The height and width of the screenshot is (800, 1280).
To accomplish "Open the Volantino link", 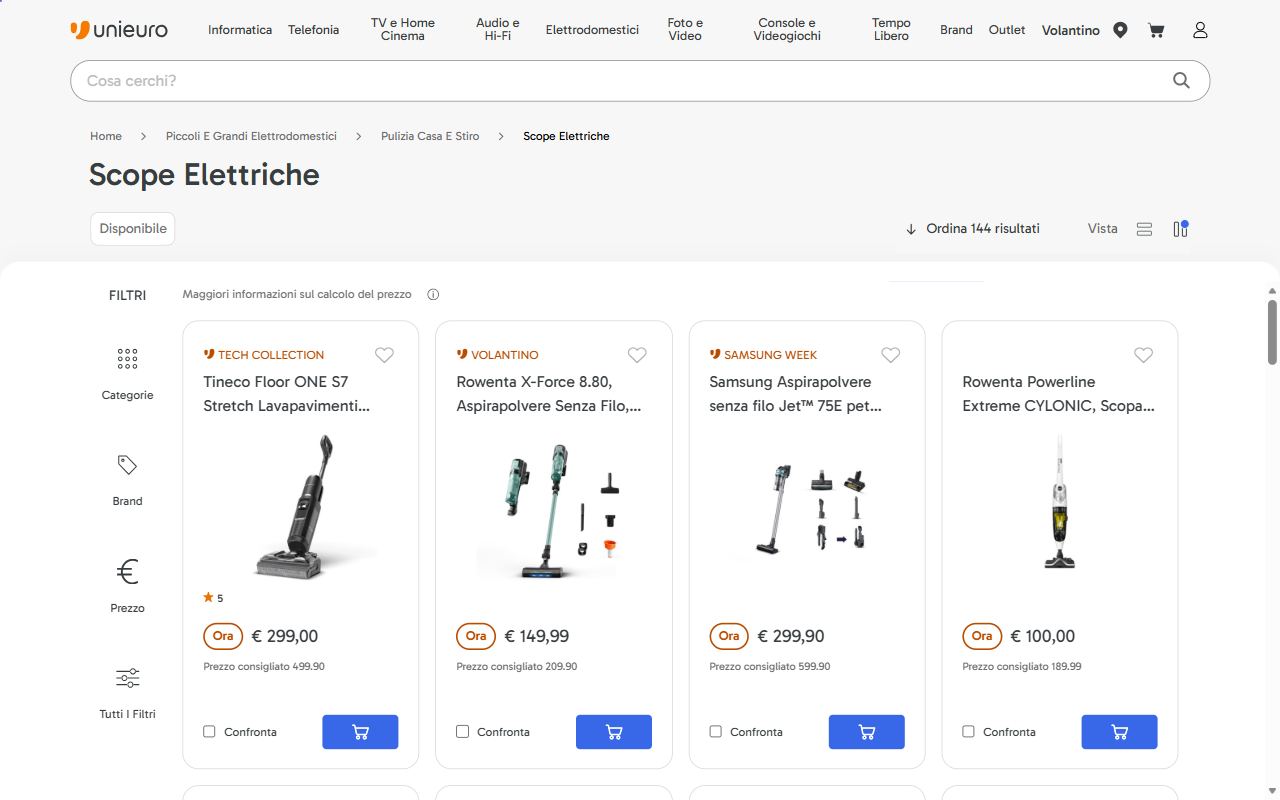I will [x=1071, y=30].
